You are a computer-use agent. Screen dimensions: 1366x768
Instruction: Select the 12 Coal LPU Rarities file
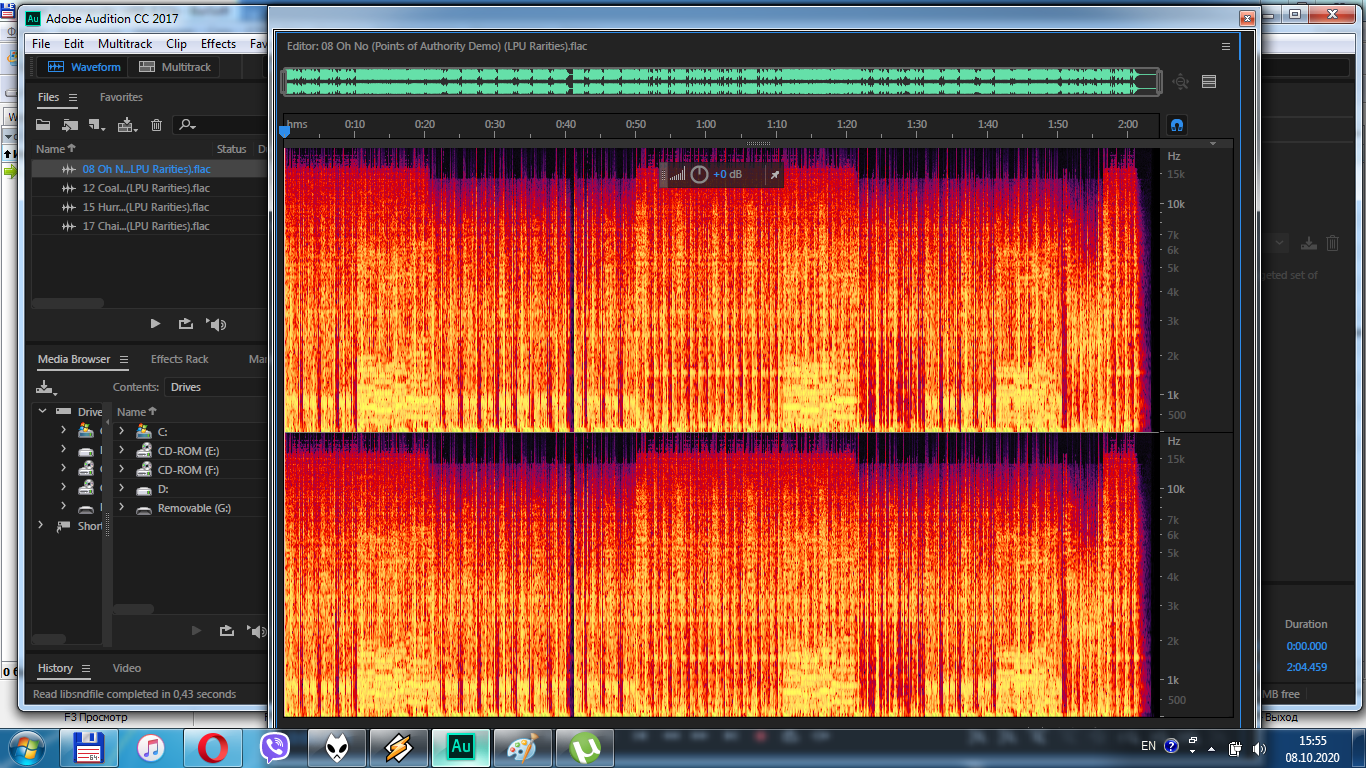(145, 188)
